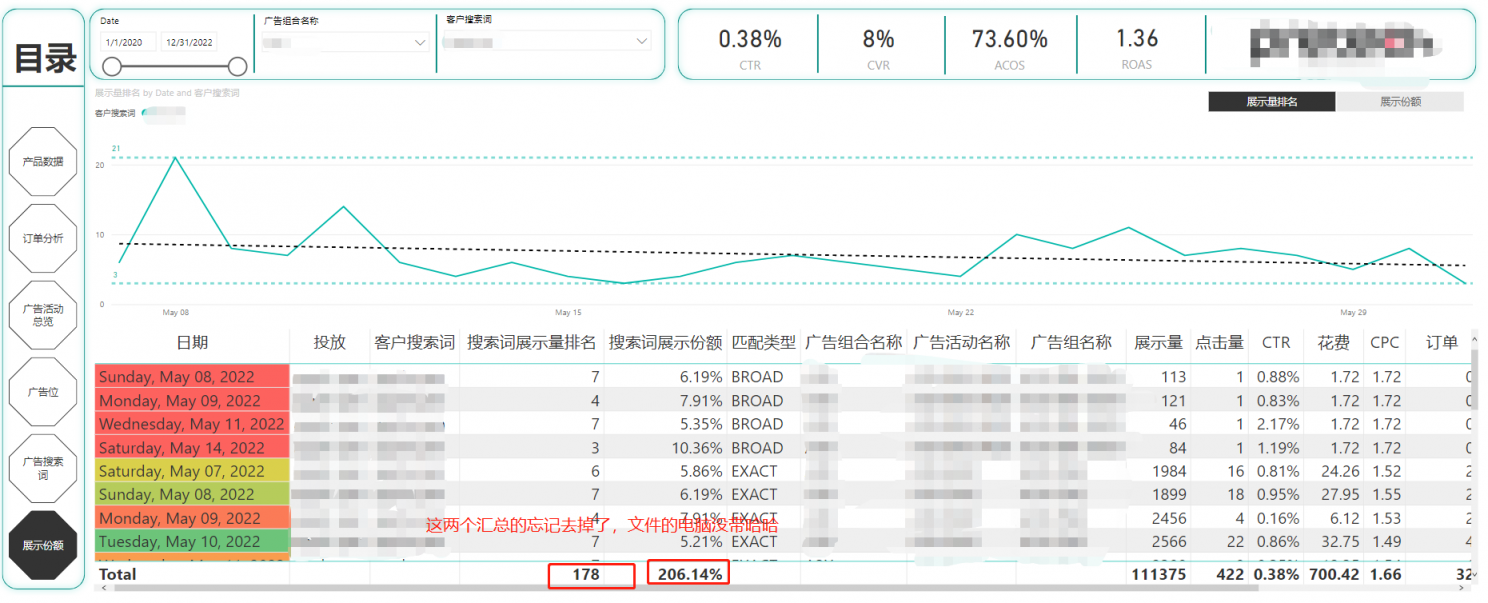Screen dimensions: 1488x603
Task: Click the left handle of the date slider
Action: (110, 66)
